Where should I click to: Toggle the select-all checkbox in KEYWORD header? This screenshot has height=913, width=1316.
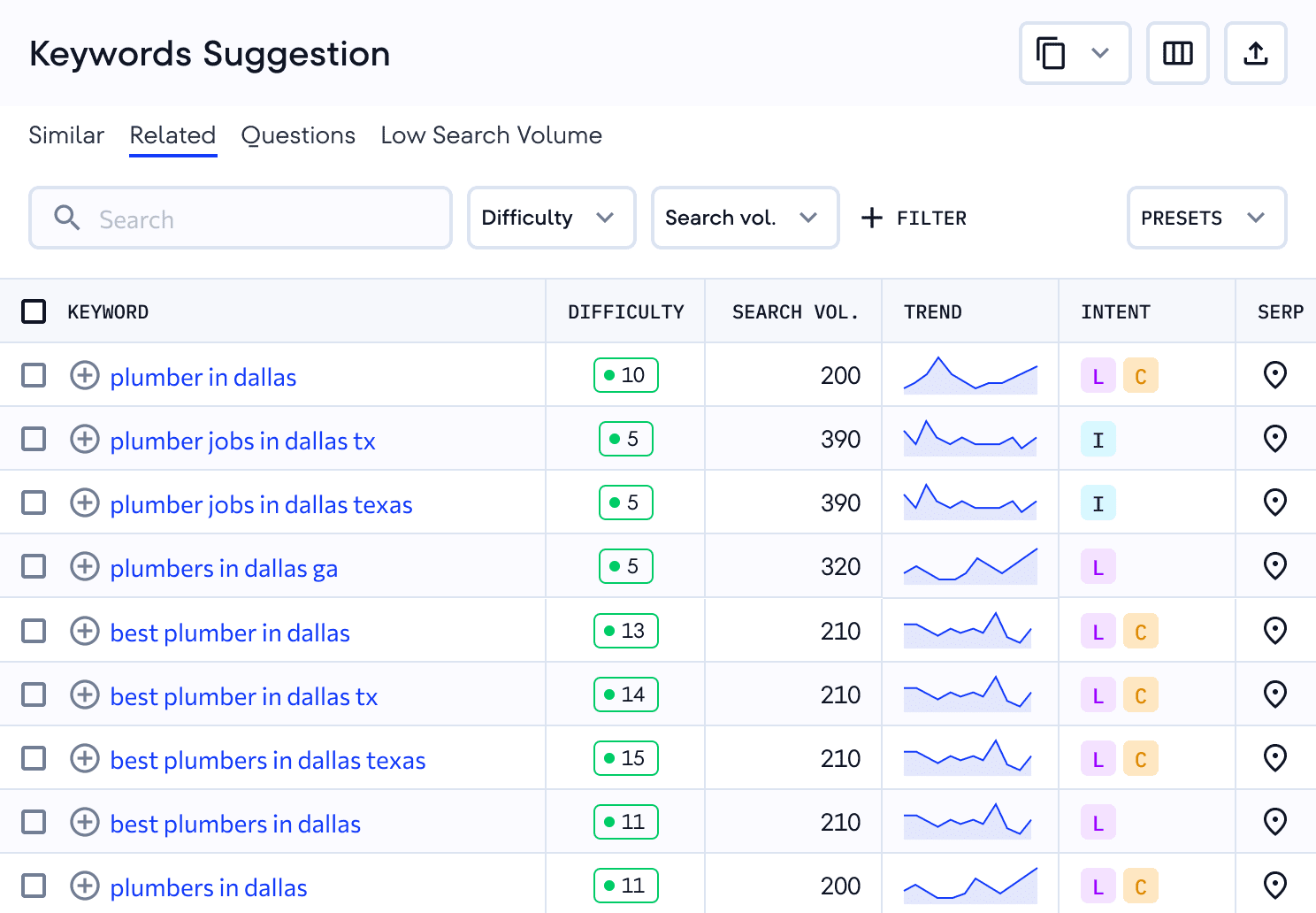coord(34,311)
